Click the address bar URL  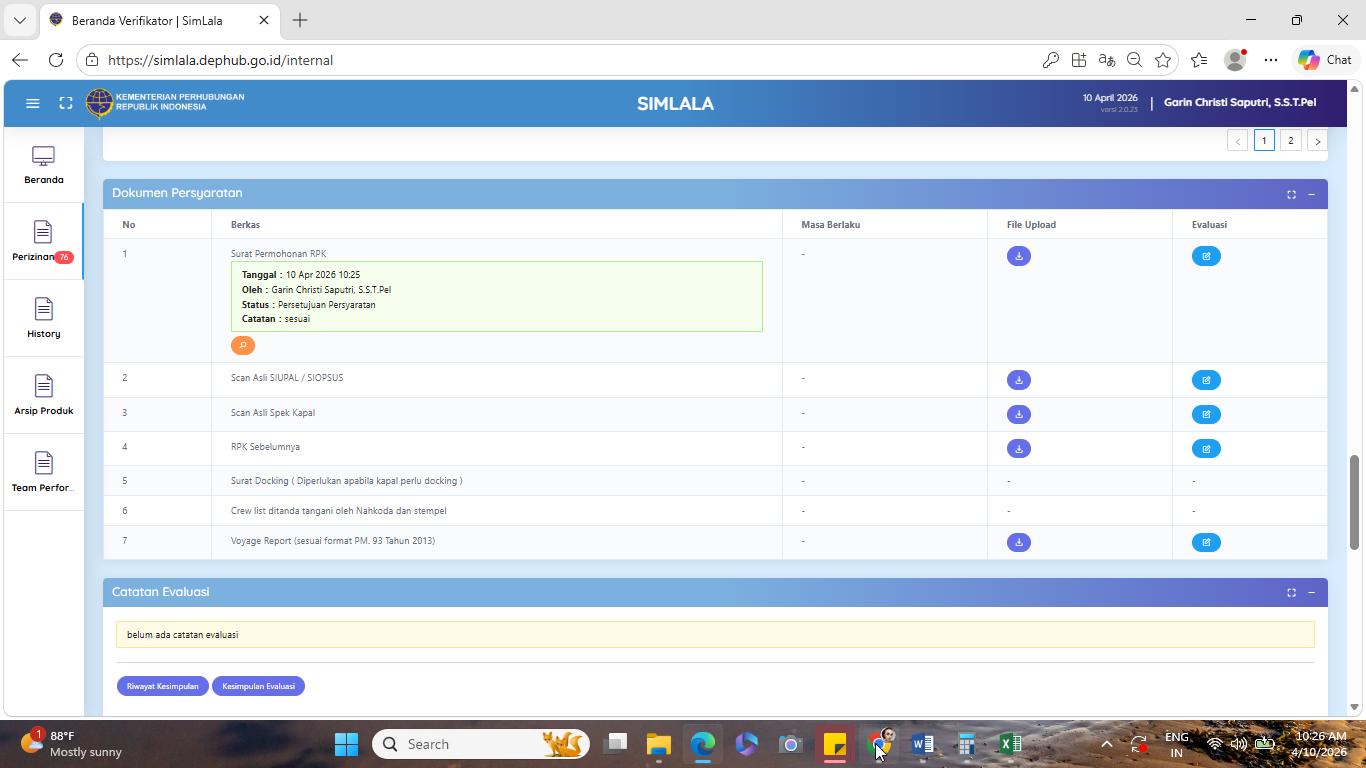click(x=220, y=60)
